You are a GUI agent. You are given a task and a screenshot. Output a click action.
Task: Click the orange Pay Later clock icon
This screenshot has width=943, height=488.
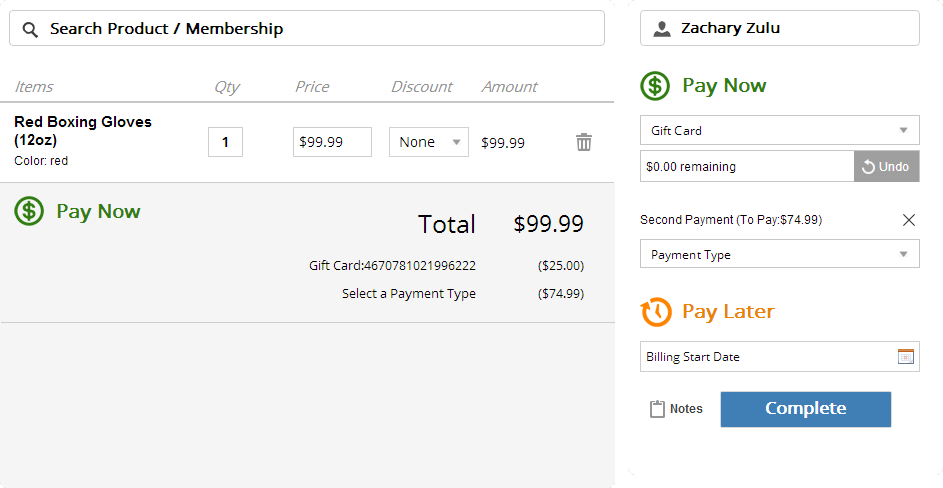pyautogui.click(x=656, y=312)
